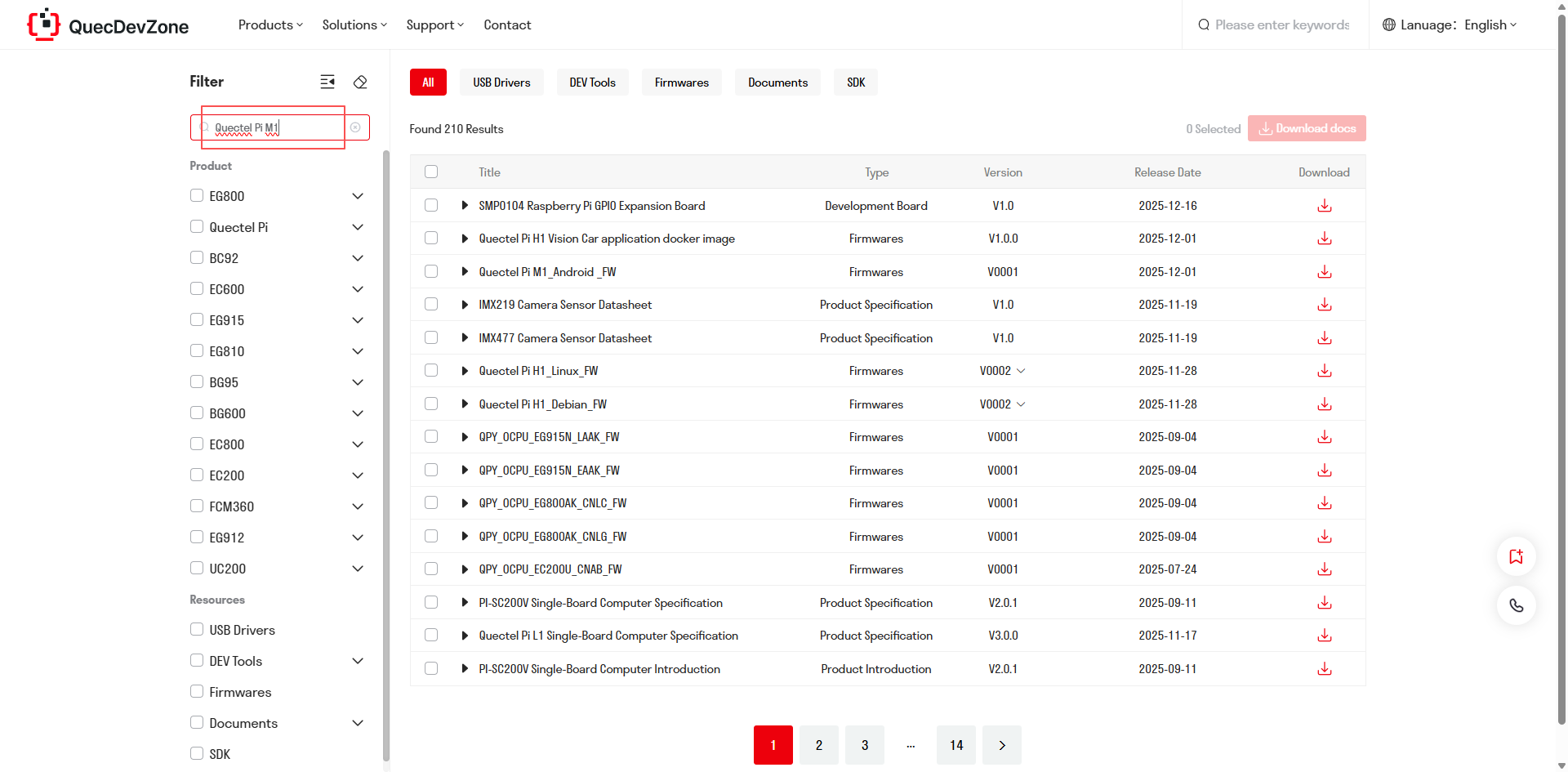This screenshot has height=772, width=1568.
Task: Open version dropdown for Quectel Pi H1_Linux_FW
Action: (x=1021, y=371)
